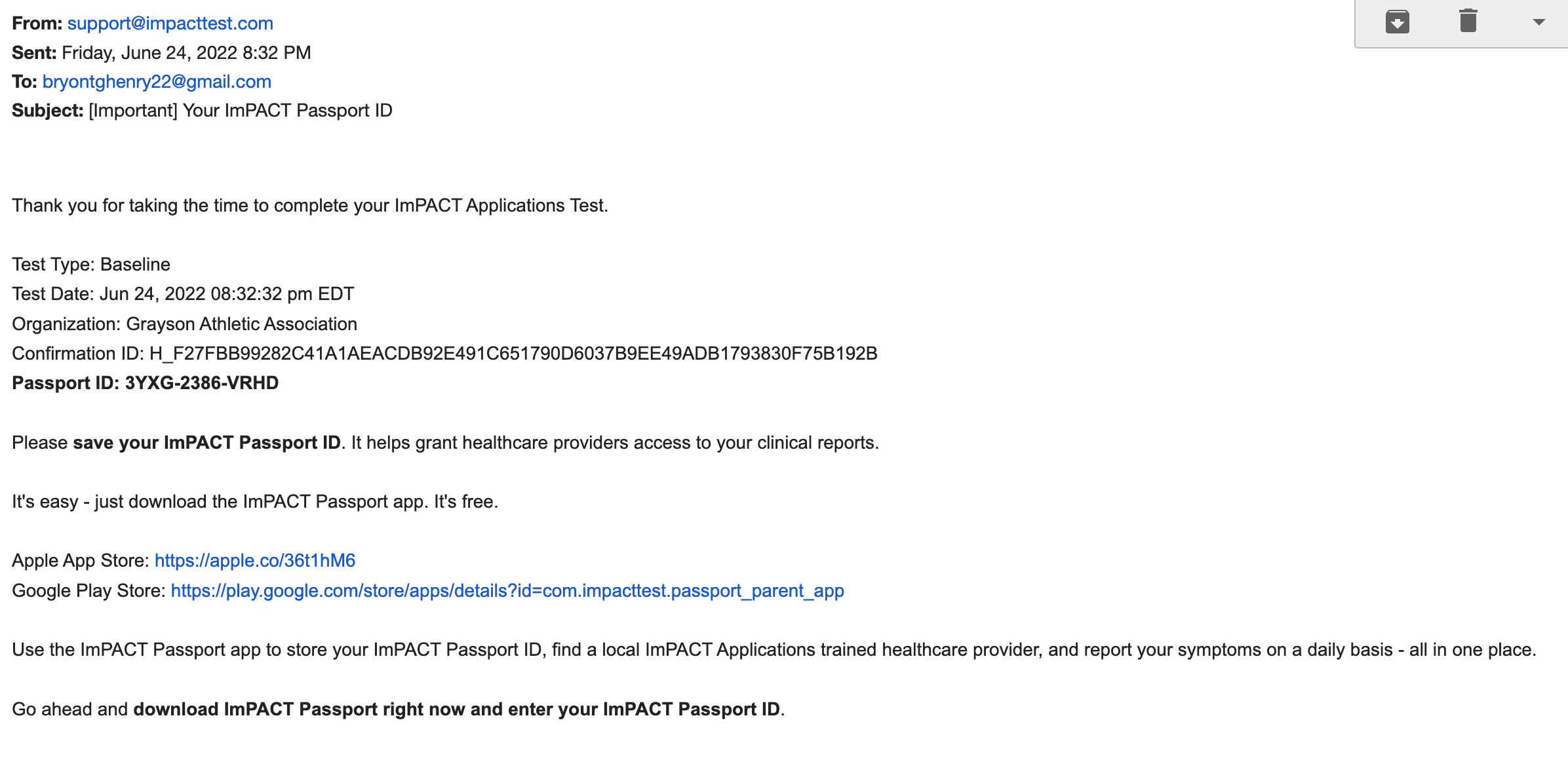This screenshot has height=777, width=1568.
Task: Click the Thank you for taking the time sentence
Action: pyautogui.click(x=310, y=205)
